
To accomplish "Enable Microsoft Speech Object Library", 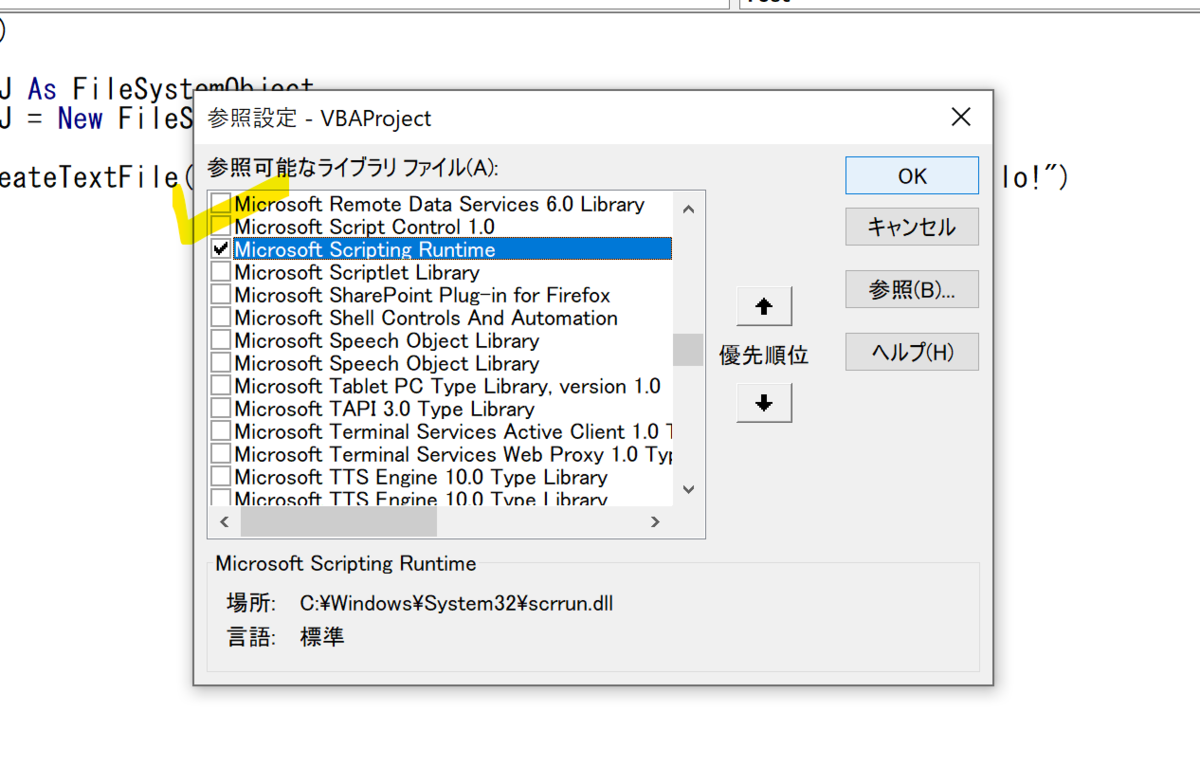I will [220, 340].
